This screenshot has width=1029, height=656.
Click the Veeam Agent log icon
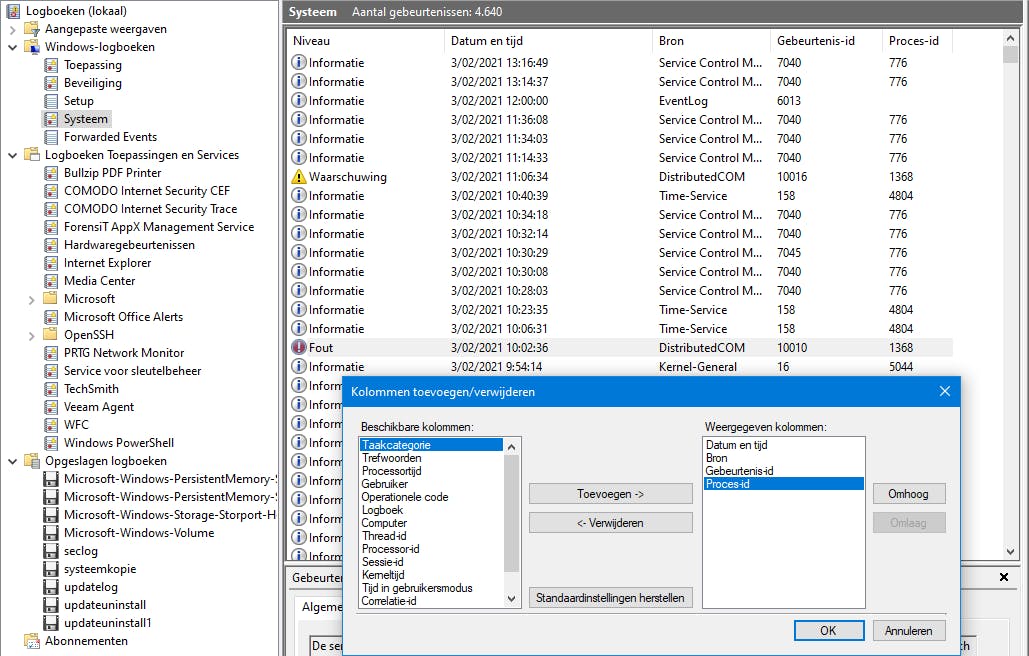(x=51, y=407)
